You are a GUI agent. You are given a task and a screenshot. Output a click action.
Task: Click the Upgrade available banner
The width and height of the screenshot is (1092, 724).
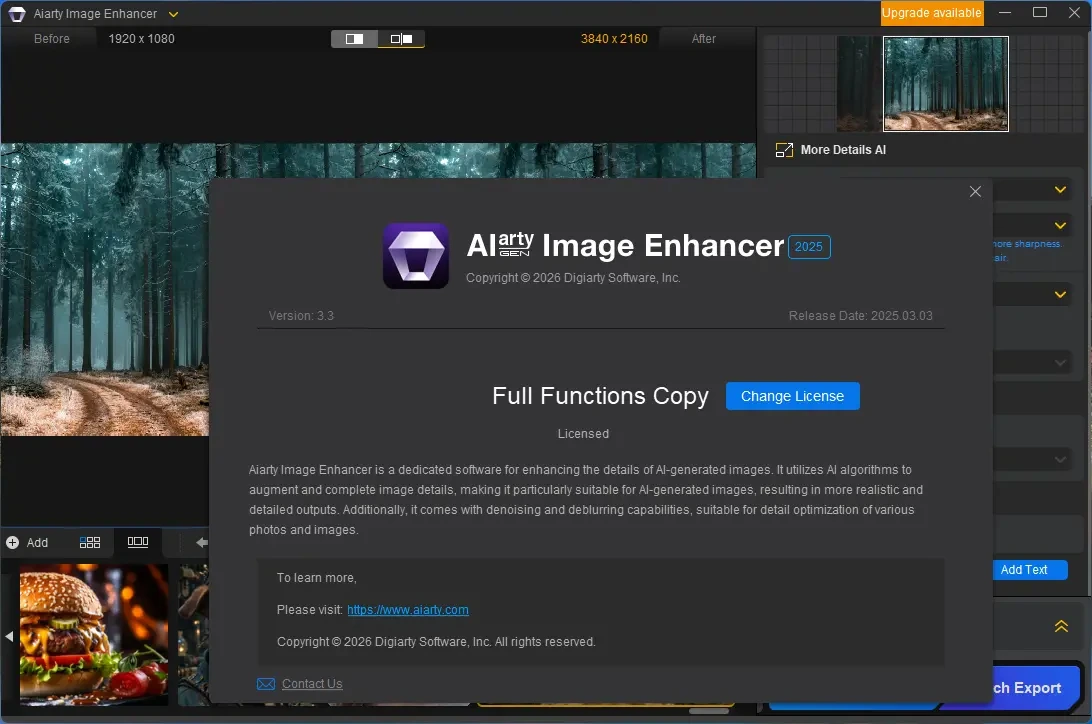pos(932,13)
